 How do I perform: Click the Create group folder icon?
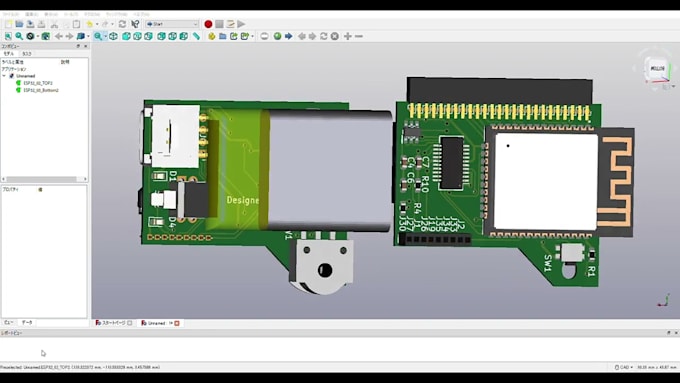coord(223,36)
